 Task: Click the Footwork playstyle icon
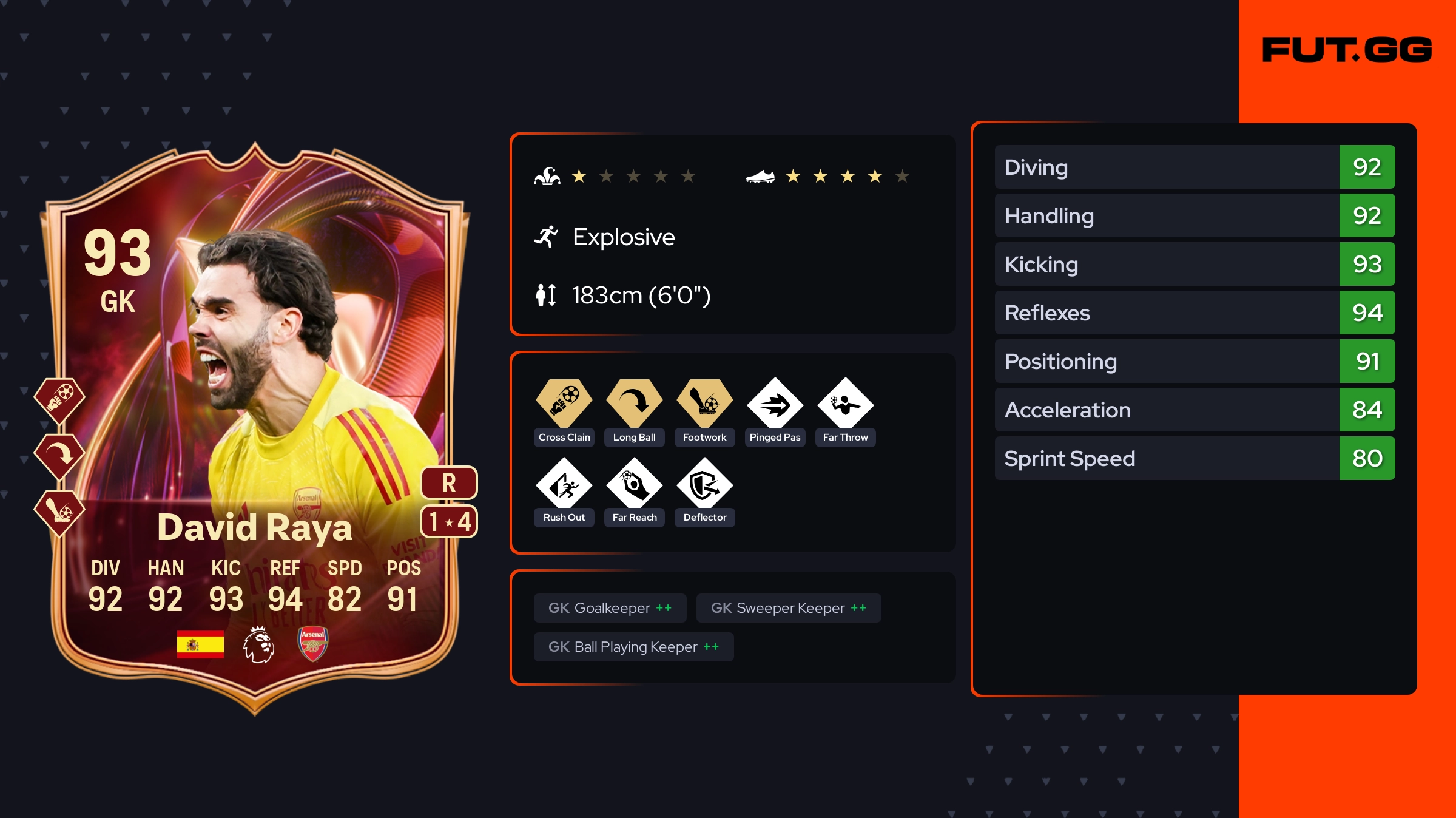(x=705, y=403)
